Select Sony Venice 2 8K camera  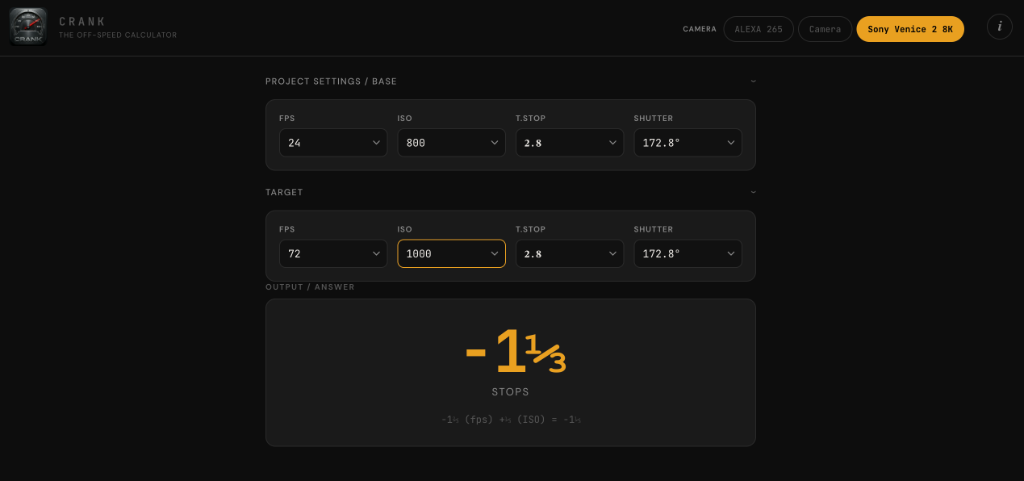pyautogui.click(x=910, y=29)
